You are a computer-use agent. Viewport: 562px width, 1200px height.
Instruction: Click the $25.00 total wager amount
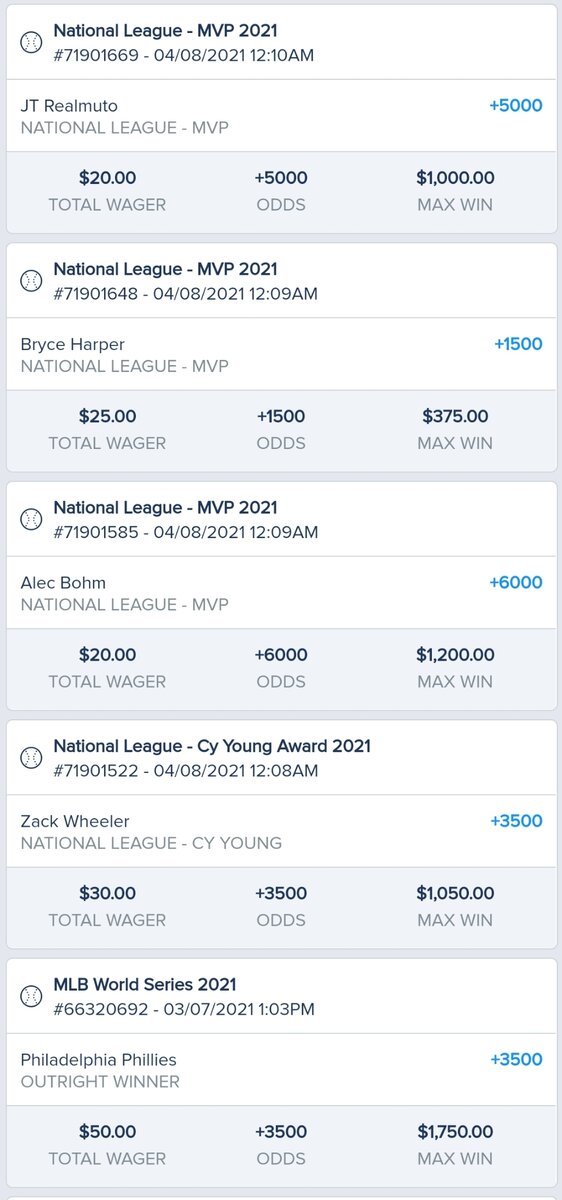coord(107,416)
